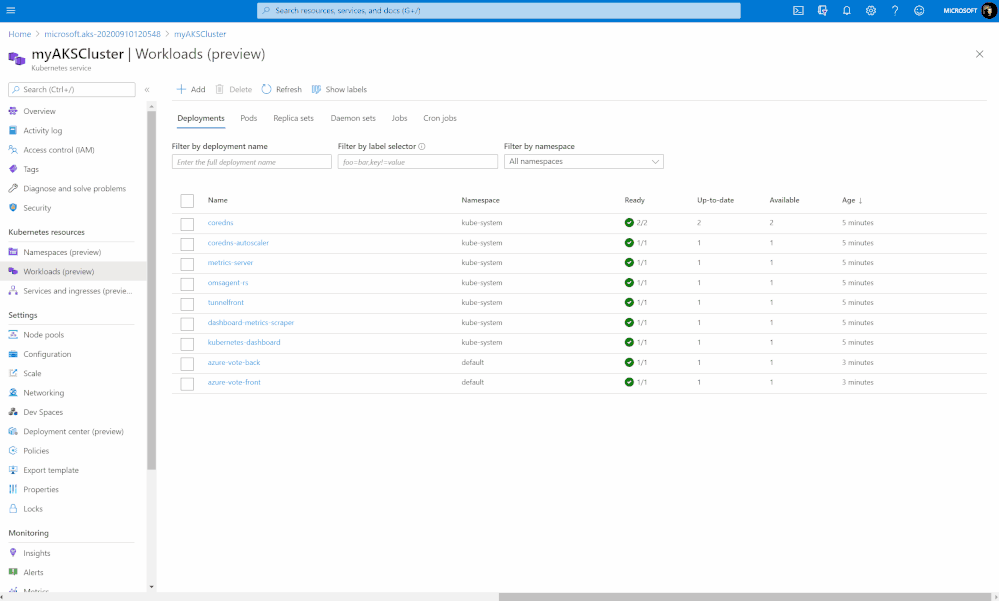This screenshot has width=999, height=601.
Task: Select the Deployments tab
Action: 201,119
